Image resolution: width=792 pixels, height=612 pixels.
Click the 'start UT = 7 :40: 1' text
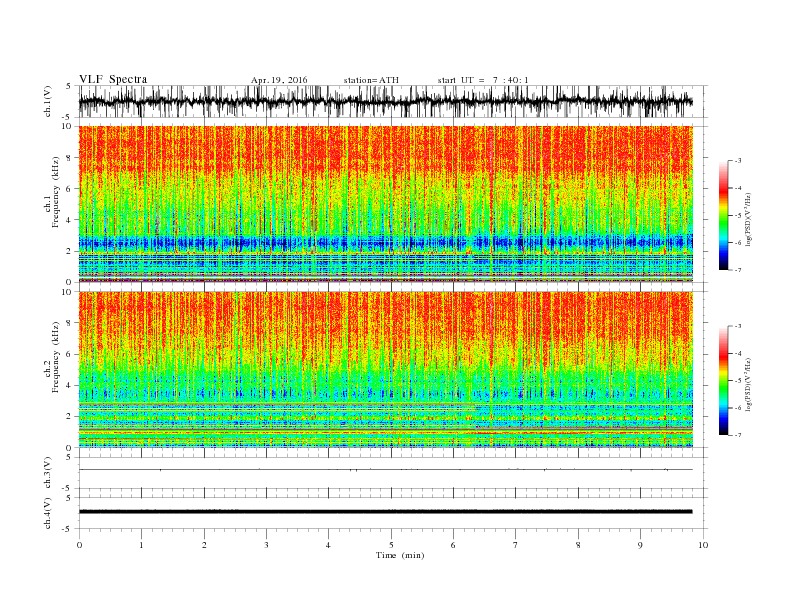483,80
